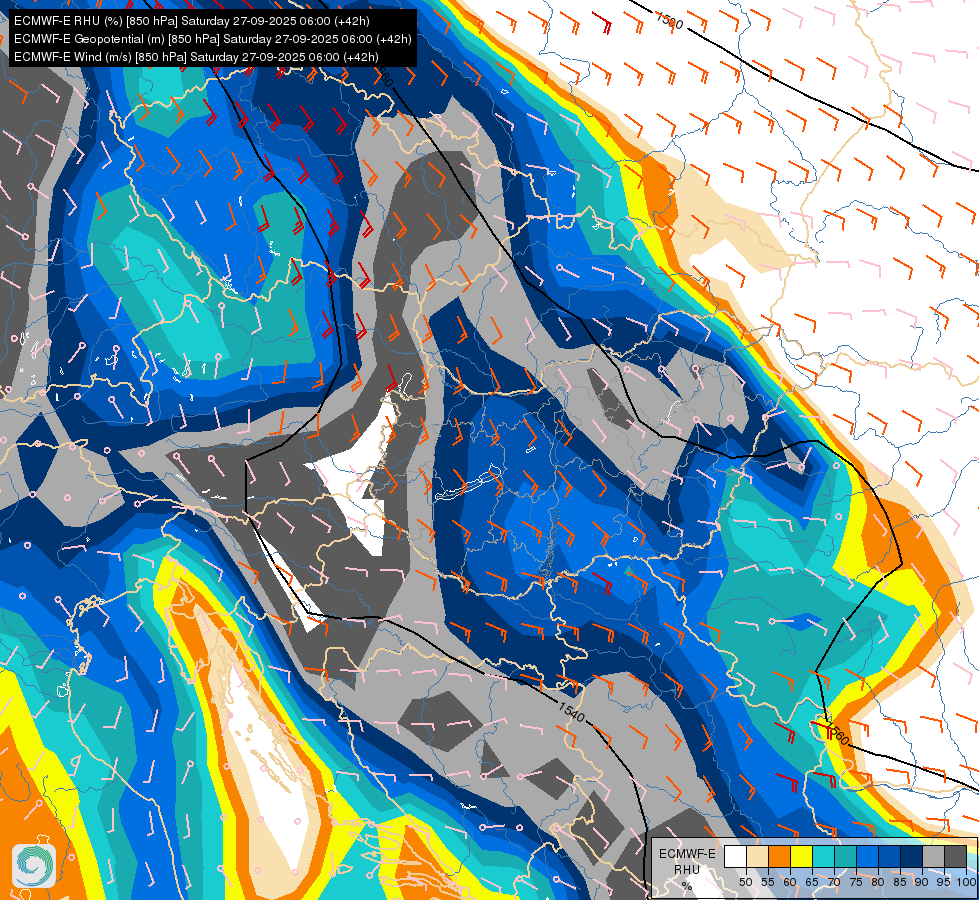
Task: Click the ECMWF-E RHU (%) title line
Action: pyautogui.click(x=192, y=21)
